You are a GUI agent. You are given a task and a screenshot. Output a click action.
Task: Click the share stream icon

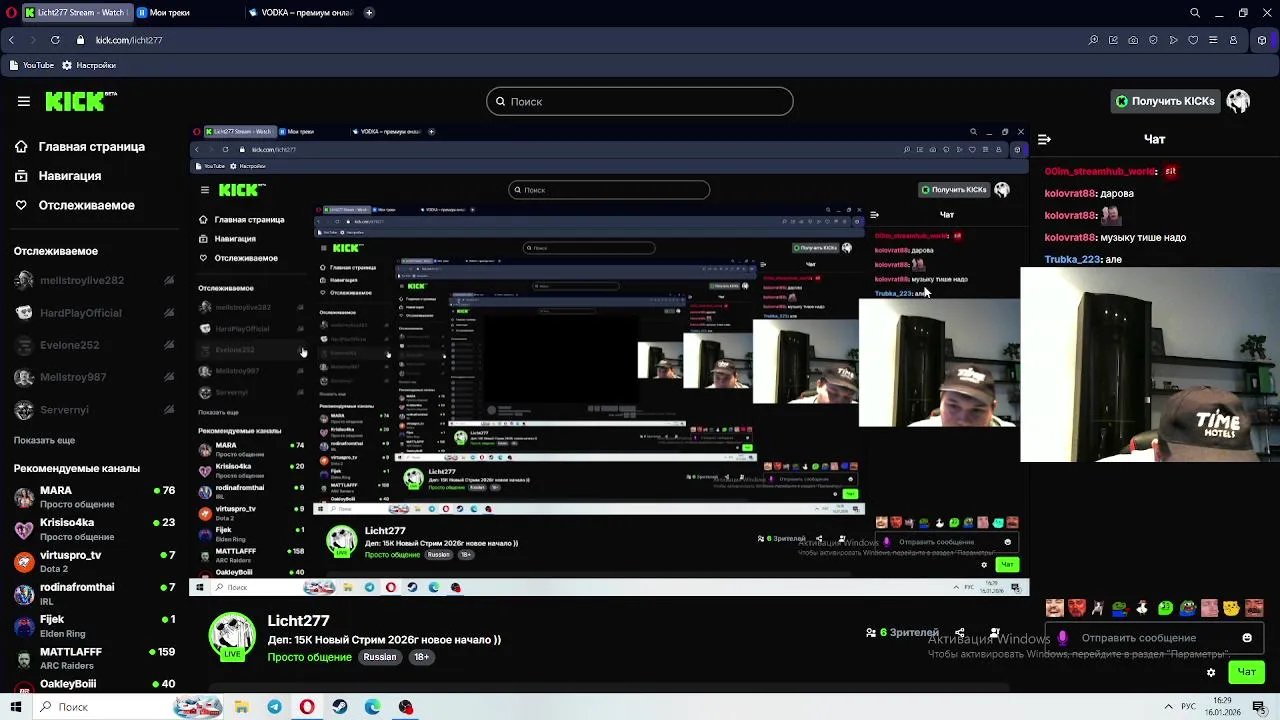960,633
